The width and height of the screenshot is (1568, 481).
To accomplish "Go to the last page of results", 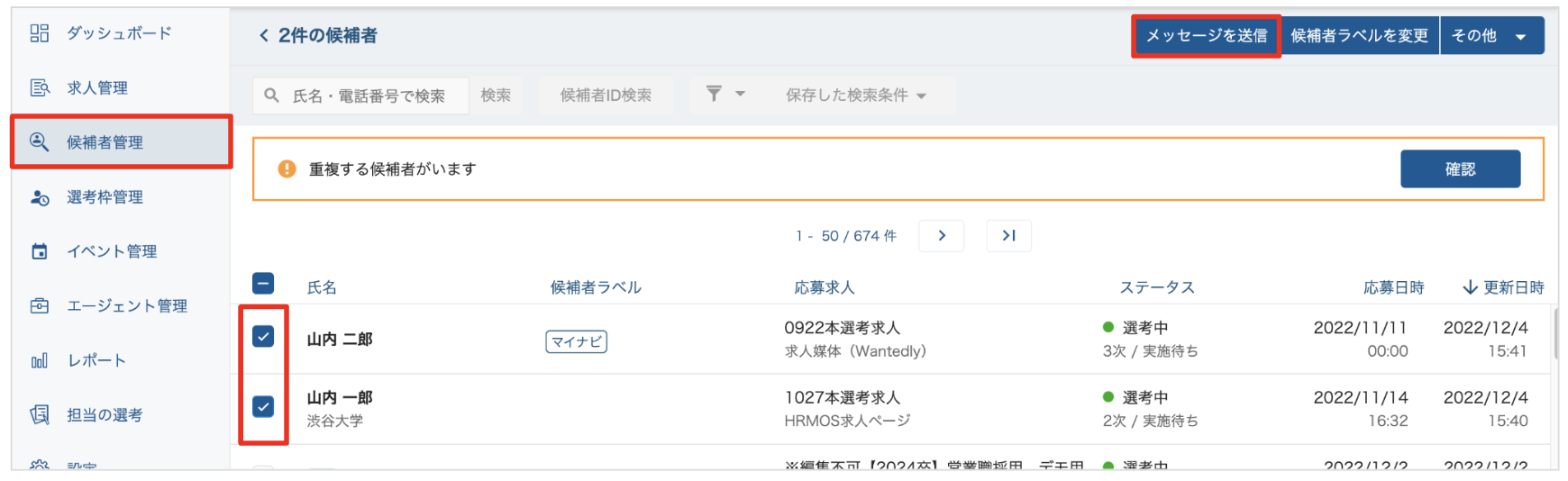I will [x=1008, y=236].
